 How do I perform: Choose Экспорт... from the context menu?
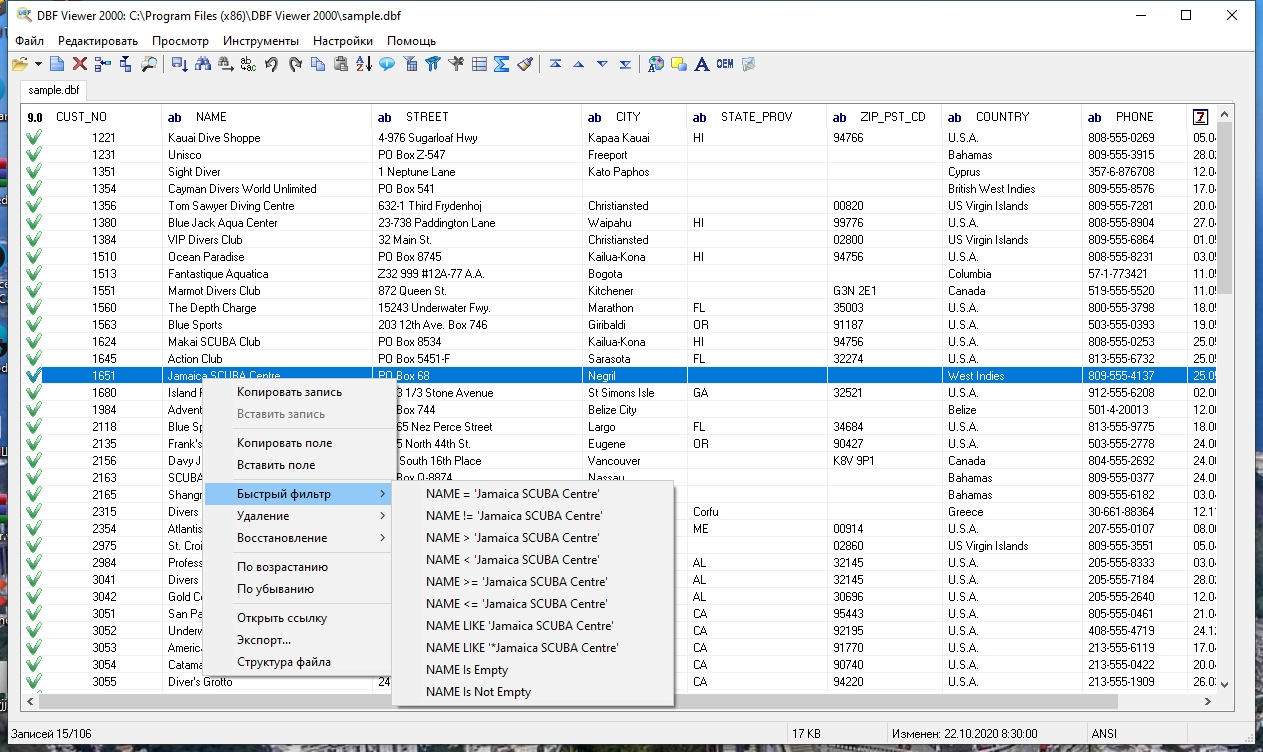point(264,640)
